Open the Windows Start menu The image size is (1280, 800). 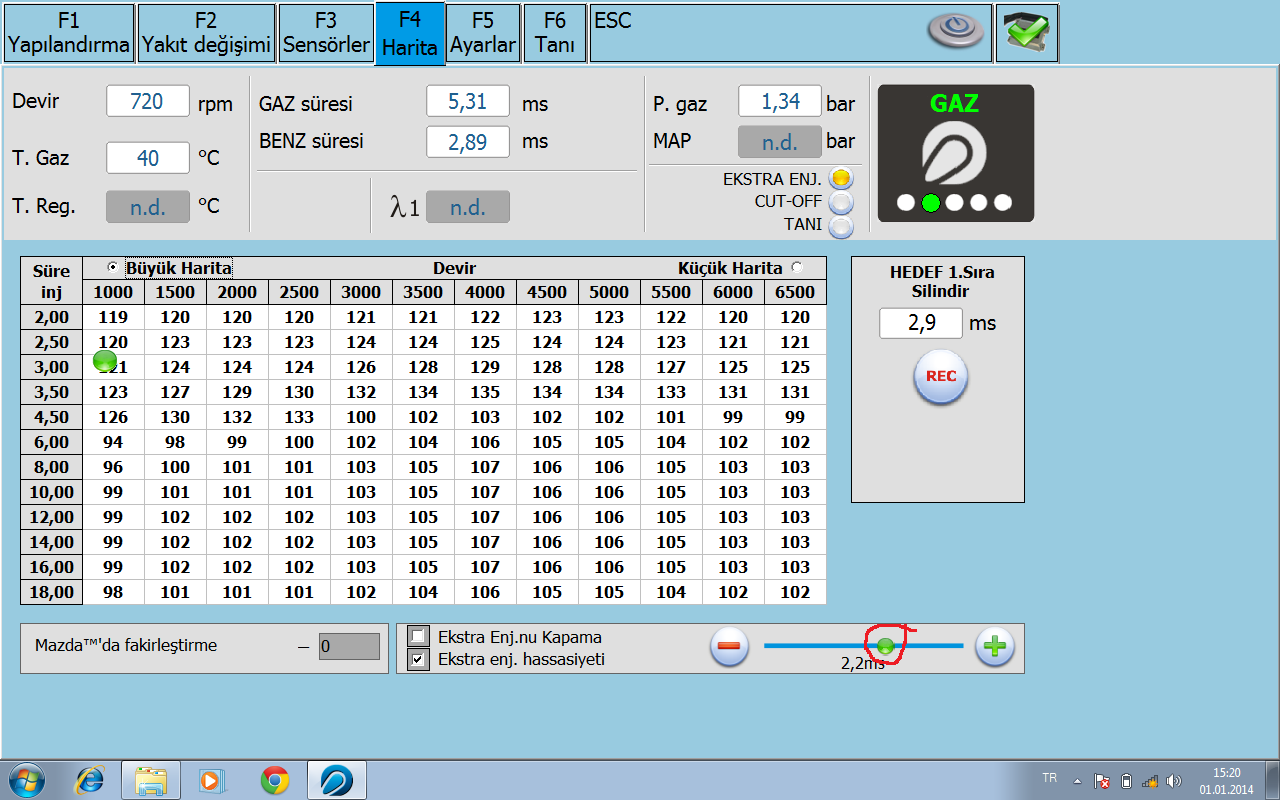tap(28, 780)
